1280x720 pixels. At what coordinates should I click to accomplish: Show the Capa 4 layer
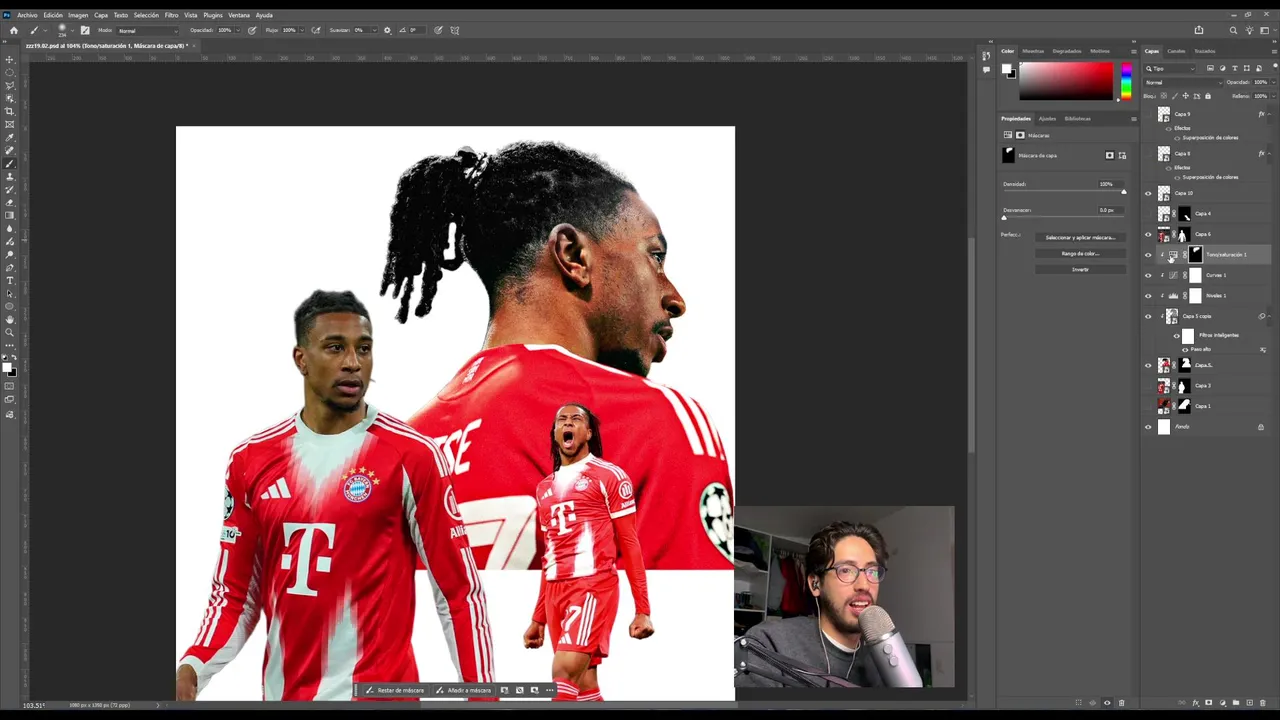pyautogui.click(x=1148, y=214)
